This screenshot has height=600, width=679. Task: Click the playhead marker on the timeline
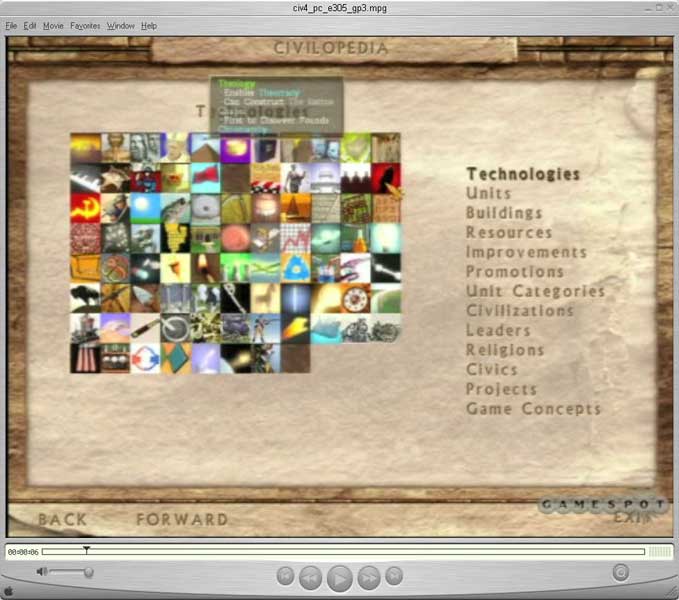point(86,550)
